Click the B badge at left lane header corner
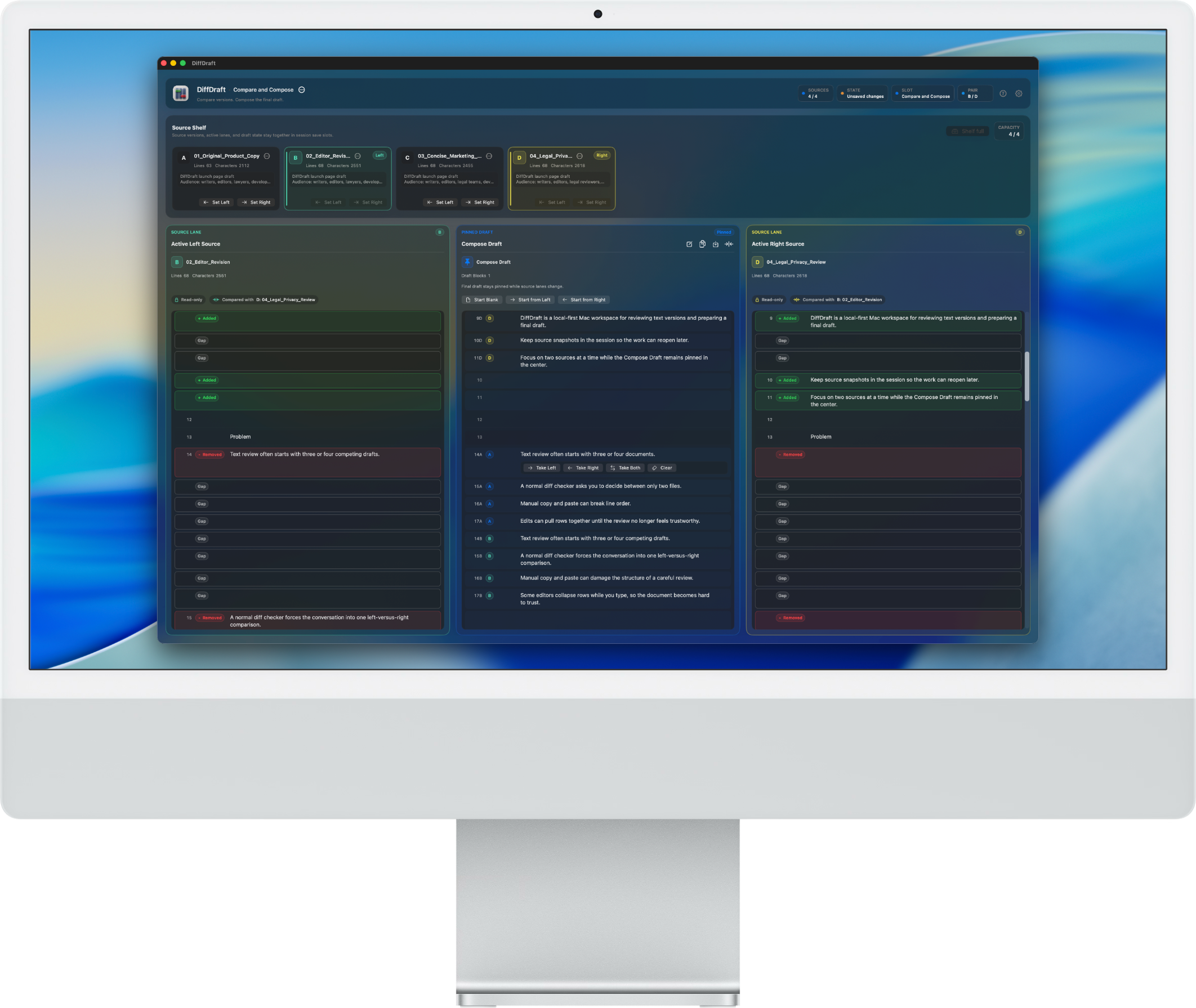This screenshot has width=1196, height=1008. coord(440,232)
